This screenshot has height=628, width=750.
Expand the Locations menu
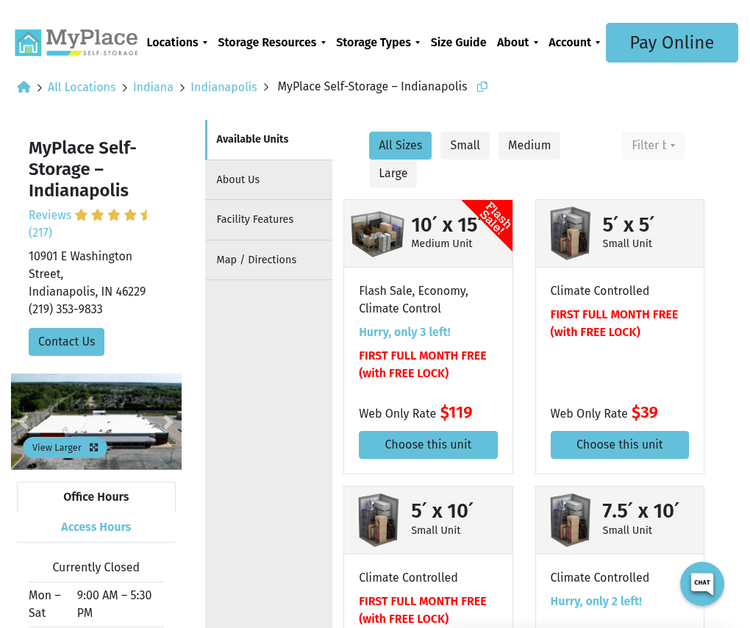[177, 42]
